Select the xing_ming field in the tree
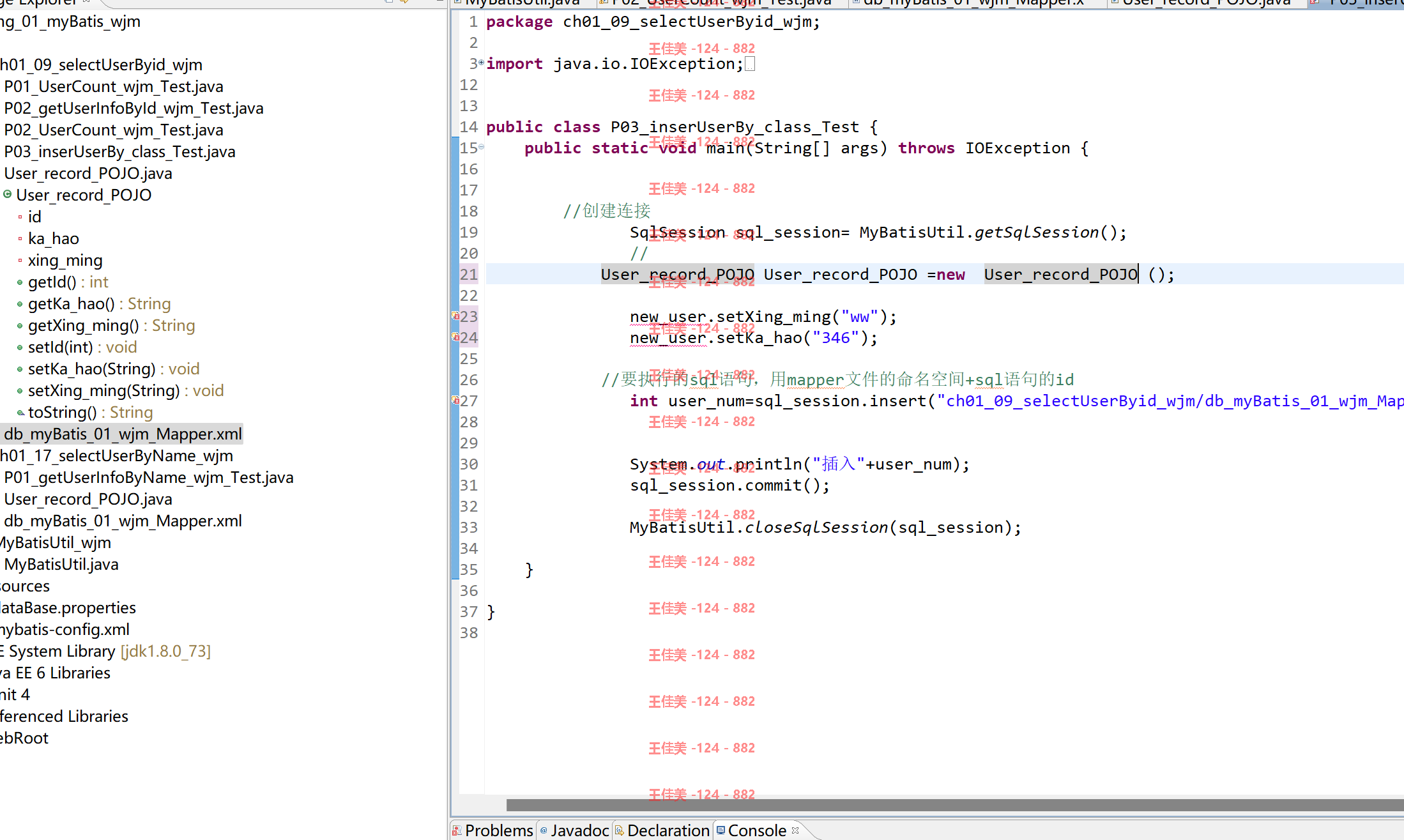This screenshot has width=1404, height=840. click(65, 260)
